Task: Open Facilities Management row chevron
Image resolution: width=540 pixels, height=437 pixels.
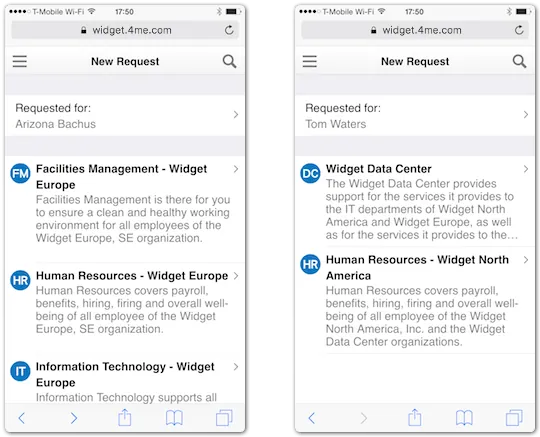Action: pos(236,169)
